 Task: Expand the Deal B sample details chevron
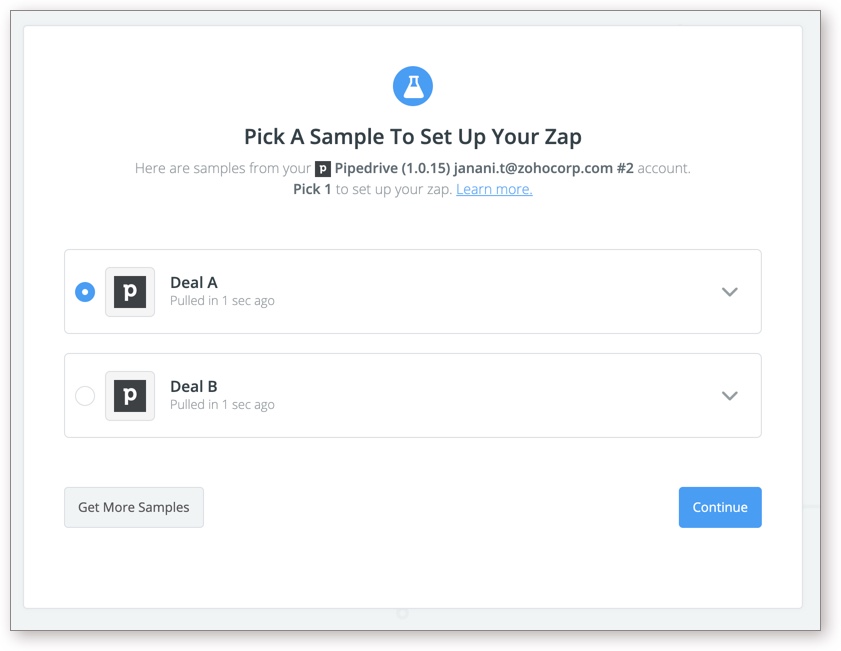pos(730,396)
